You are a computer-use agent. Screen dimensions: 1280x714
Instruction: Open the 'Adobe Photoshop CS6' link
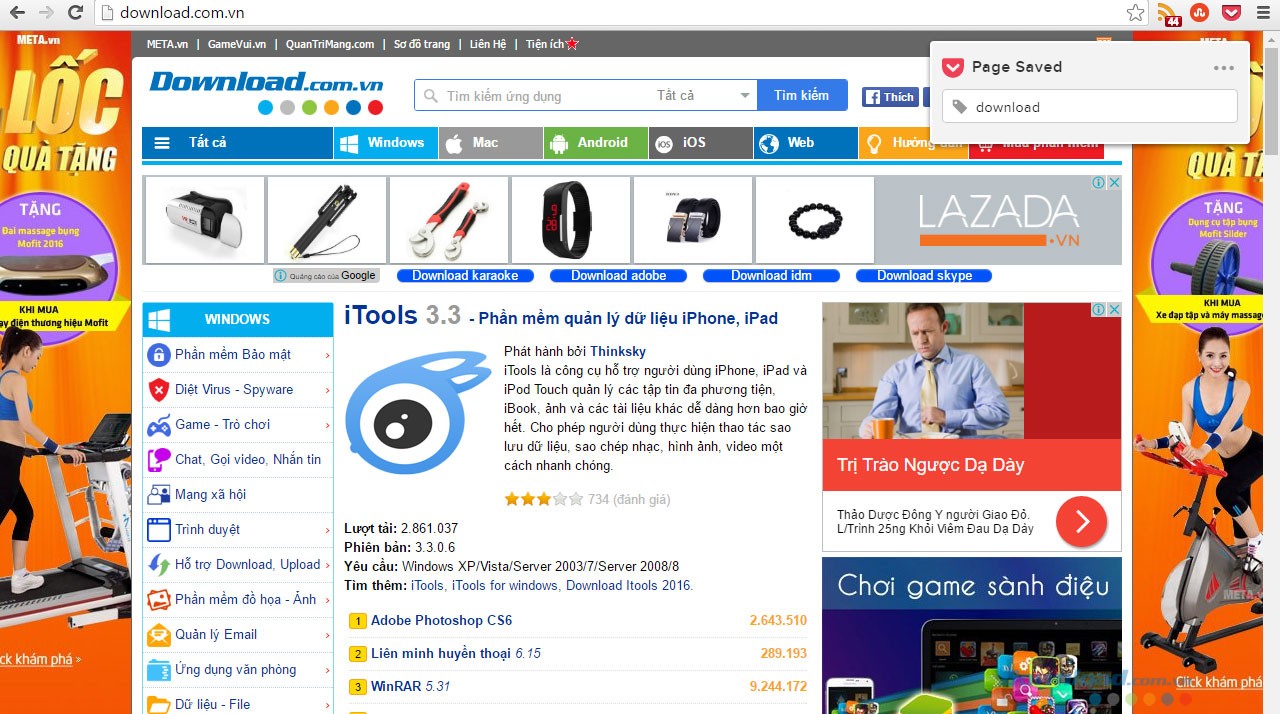click(x=441, y=621)
